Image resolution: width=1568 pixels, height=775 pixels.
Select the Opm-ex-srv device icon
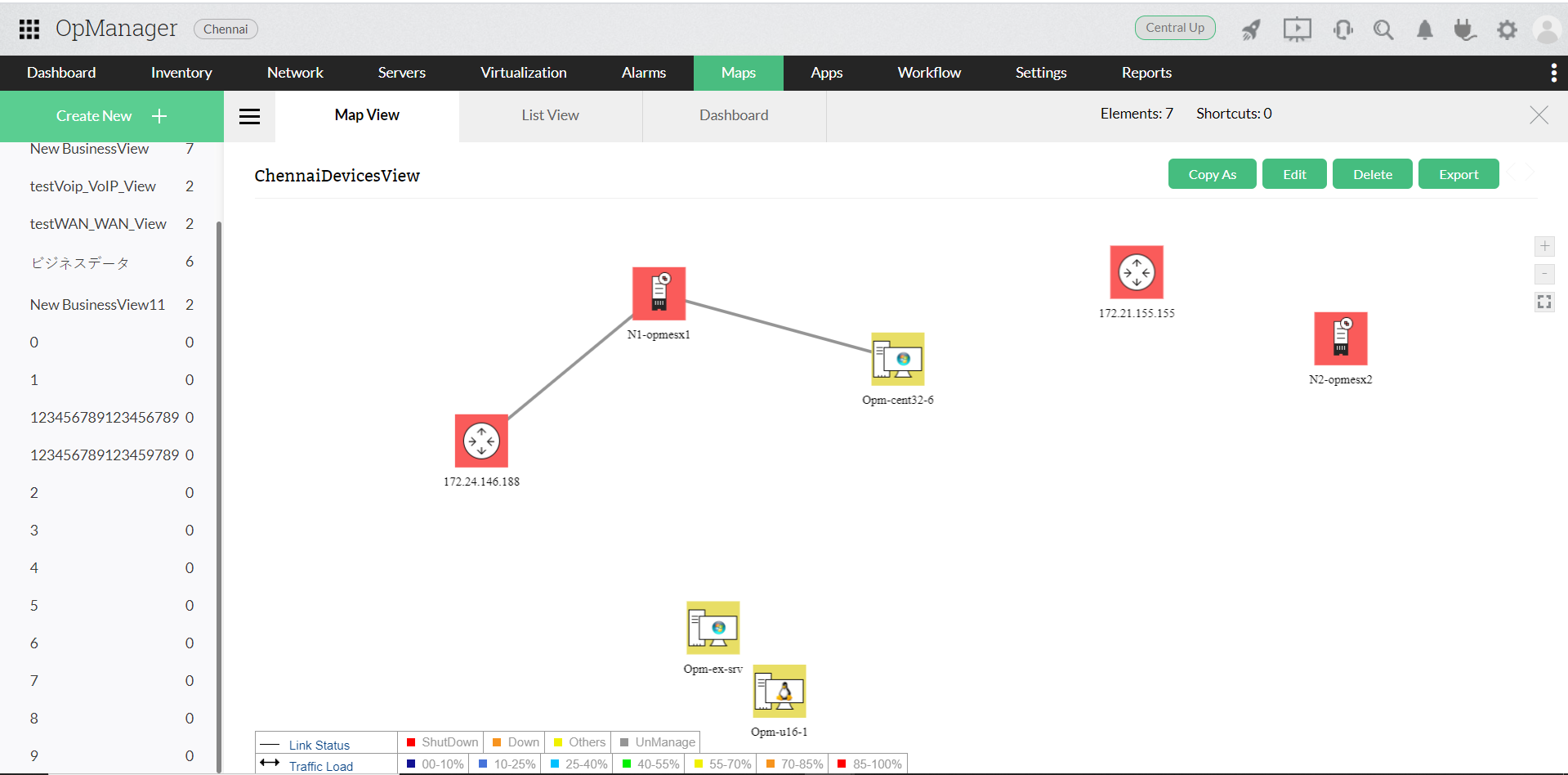click(x=713, y=628)
